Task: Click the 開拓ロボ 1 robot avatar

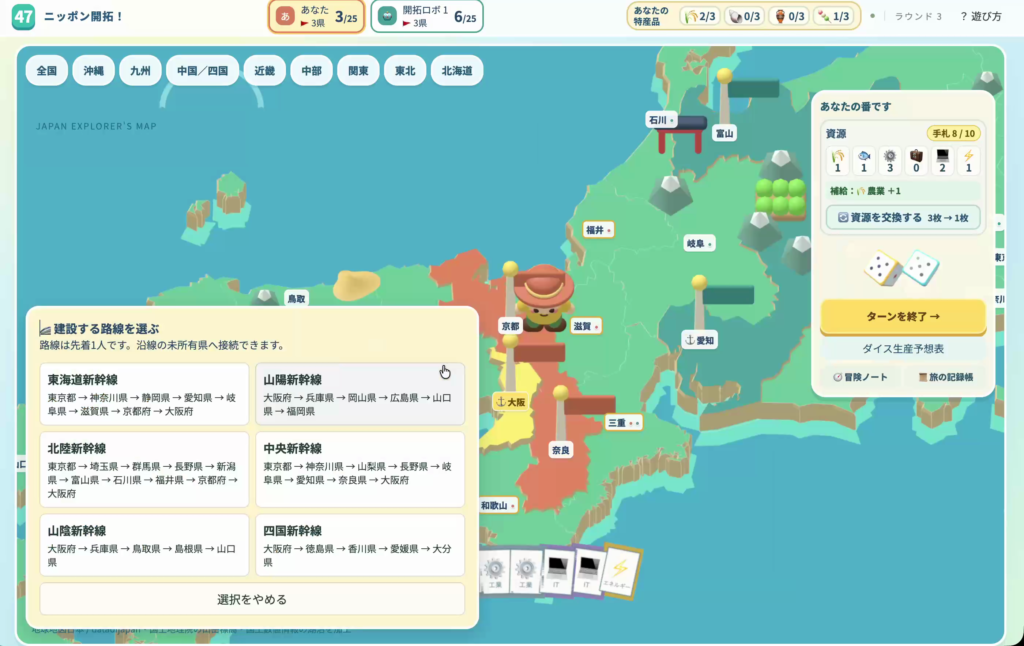Action: (x=387, y=16)
